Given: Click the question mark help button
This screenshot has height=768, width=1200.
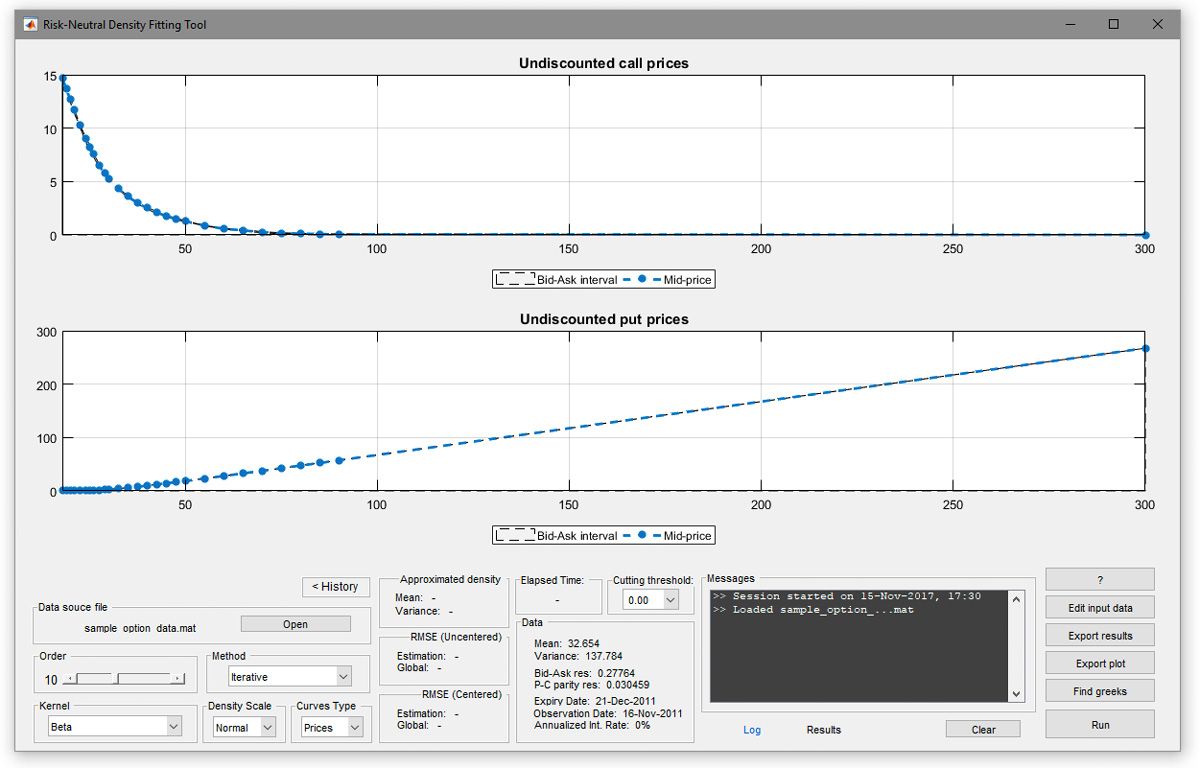Looking at the screenshot, I should coord(1099,578).
